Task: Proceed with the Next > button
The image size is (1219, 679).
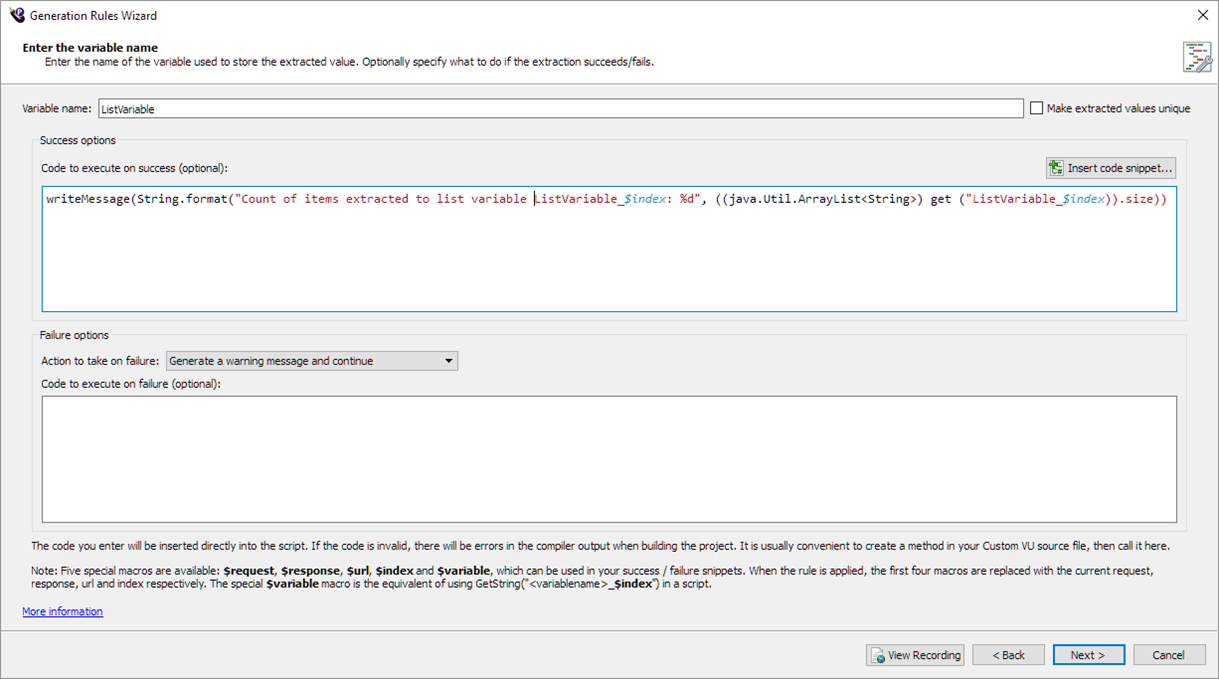Action: point(1088,655)
